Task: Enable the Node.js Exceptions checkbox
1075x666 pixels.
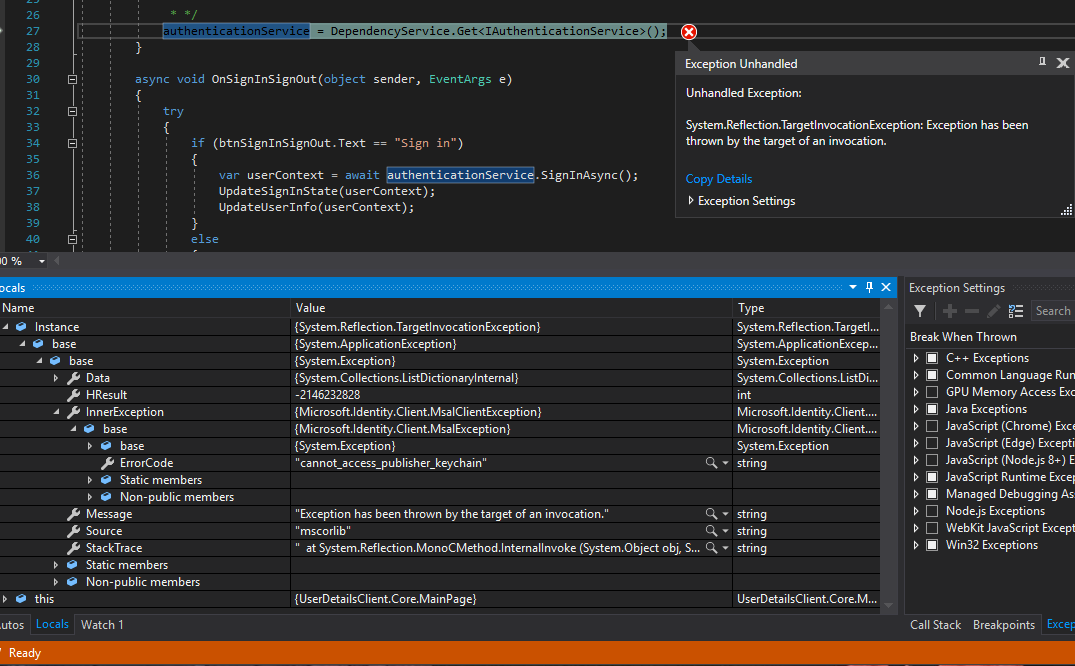Action: tap(932, 511)
